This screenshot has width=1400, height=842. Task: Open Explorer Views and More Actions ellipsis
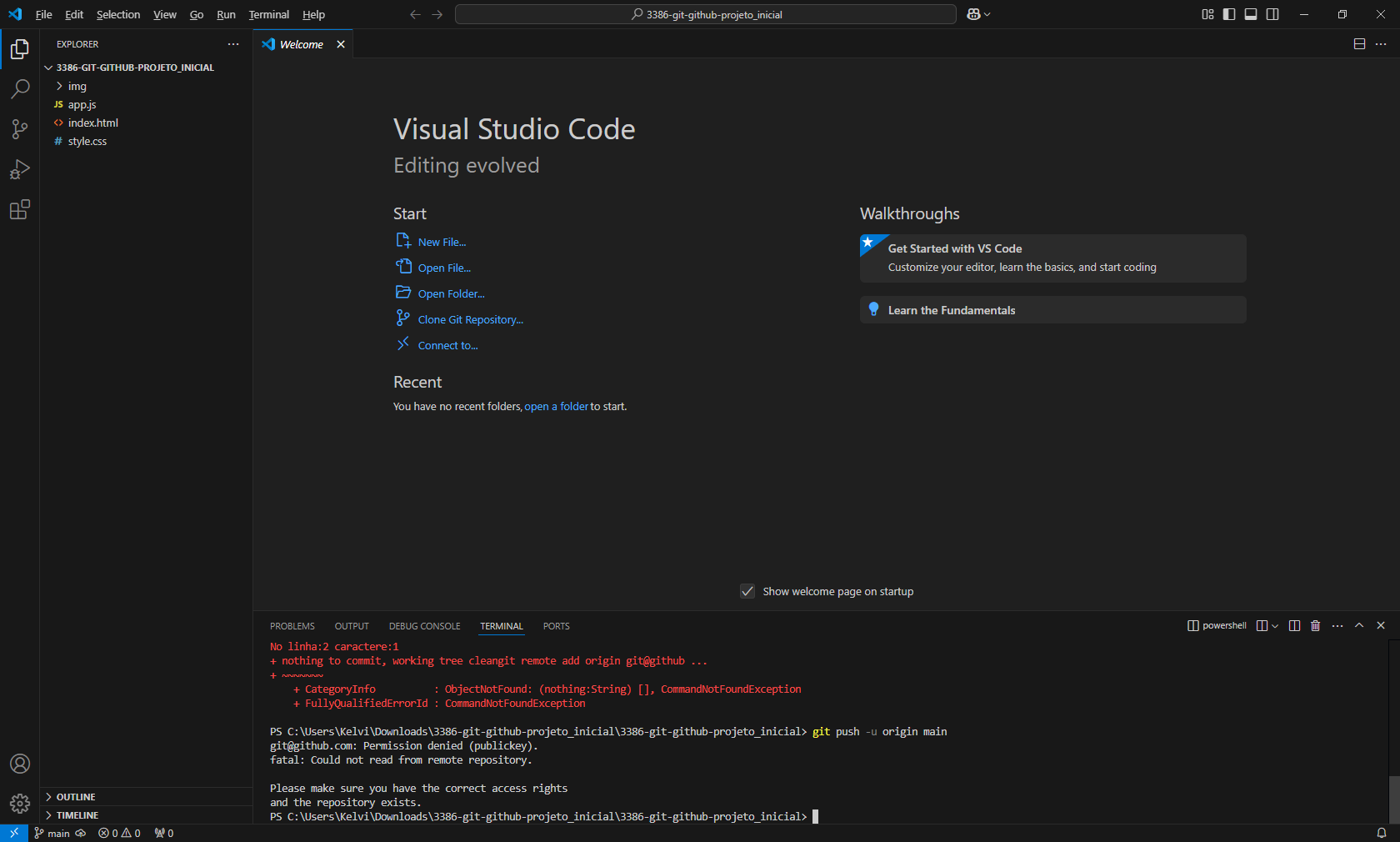233,44
